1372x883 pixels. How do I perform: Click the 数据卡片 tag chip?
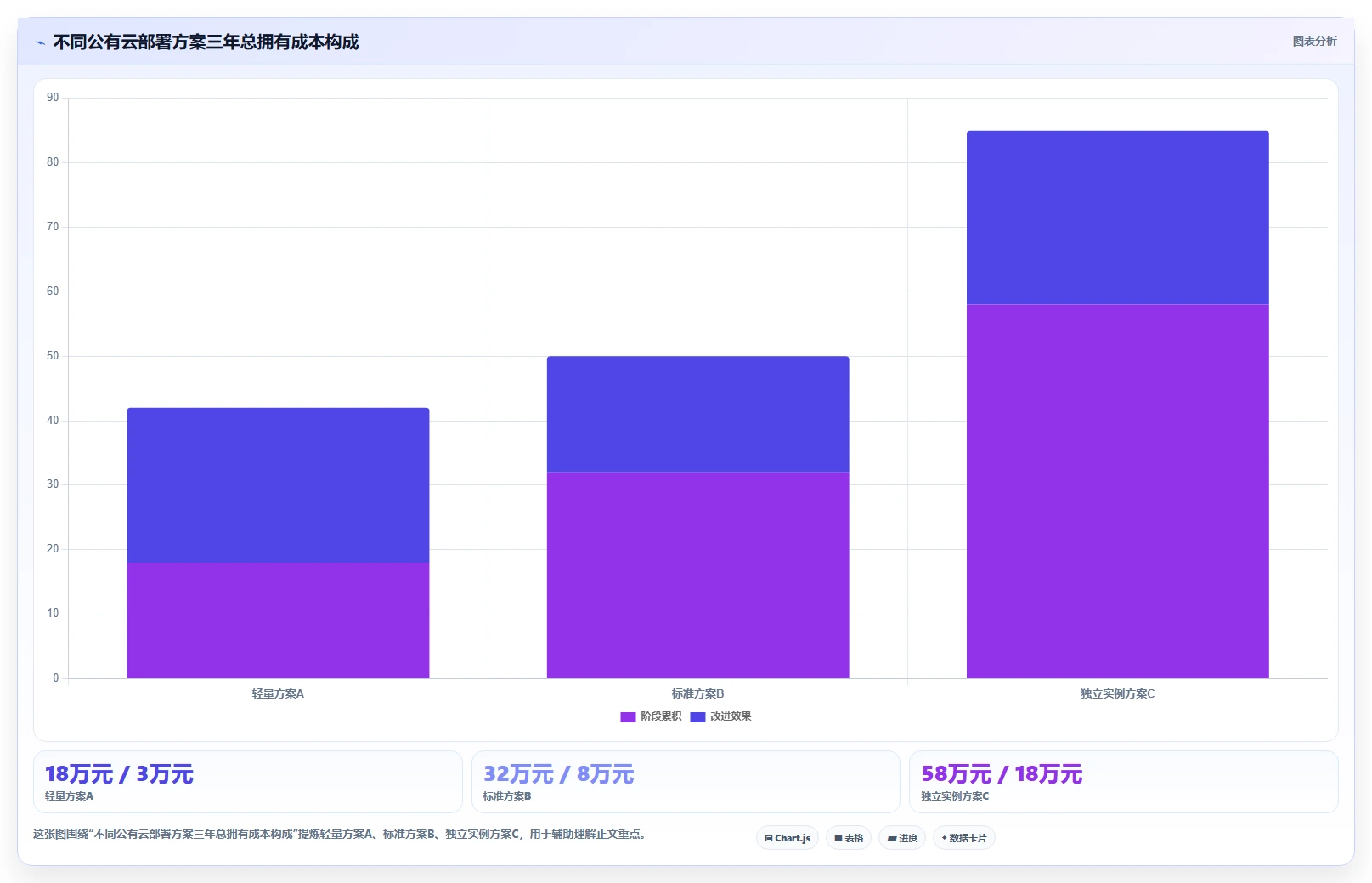964,838
